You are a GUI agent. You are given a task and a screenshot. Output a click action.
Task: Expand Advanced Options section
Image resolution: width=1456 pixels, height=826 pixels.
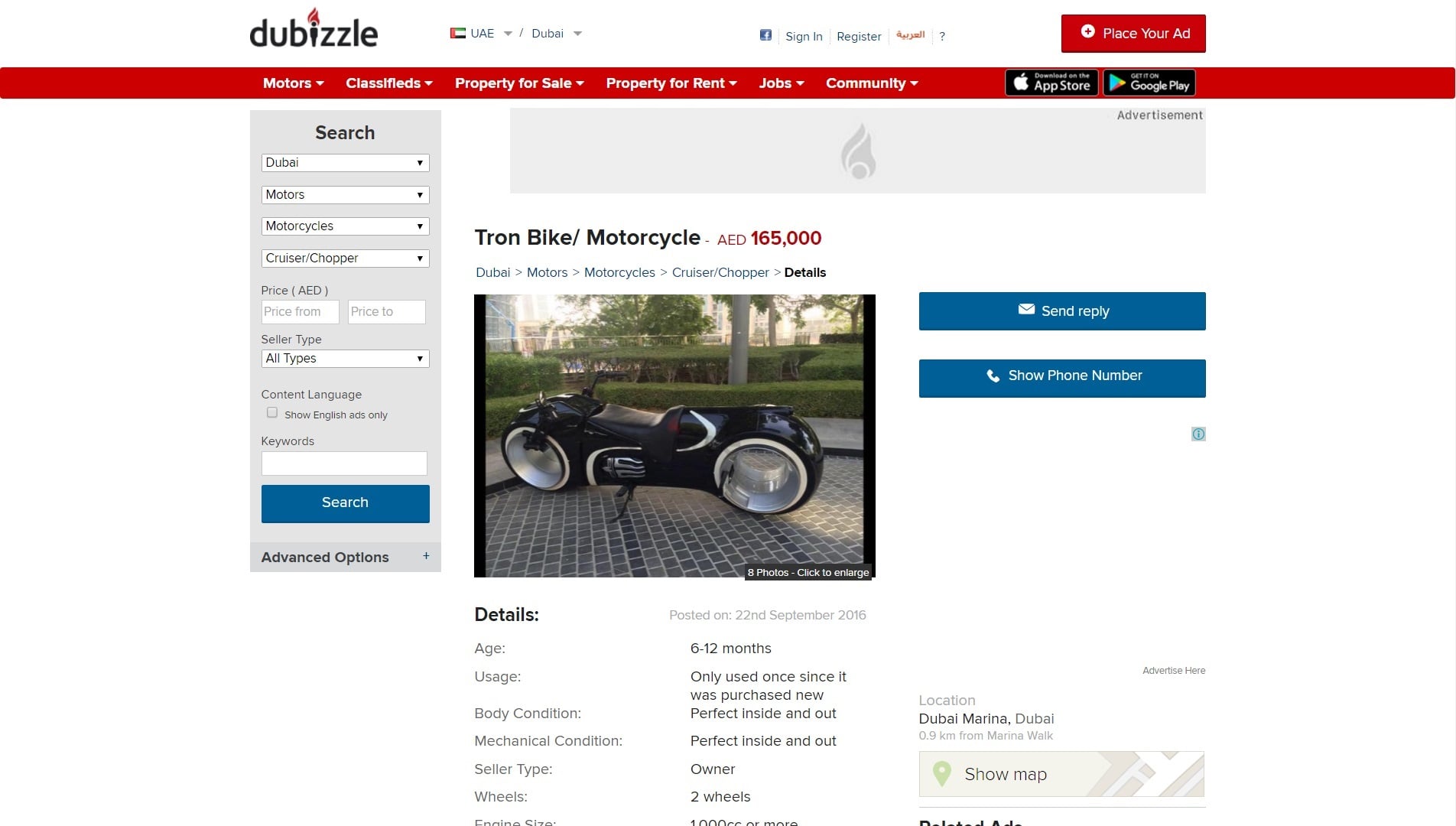click(x=345, y=557)
